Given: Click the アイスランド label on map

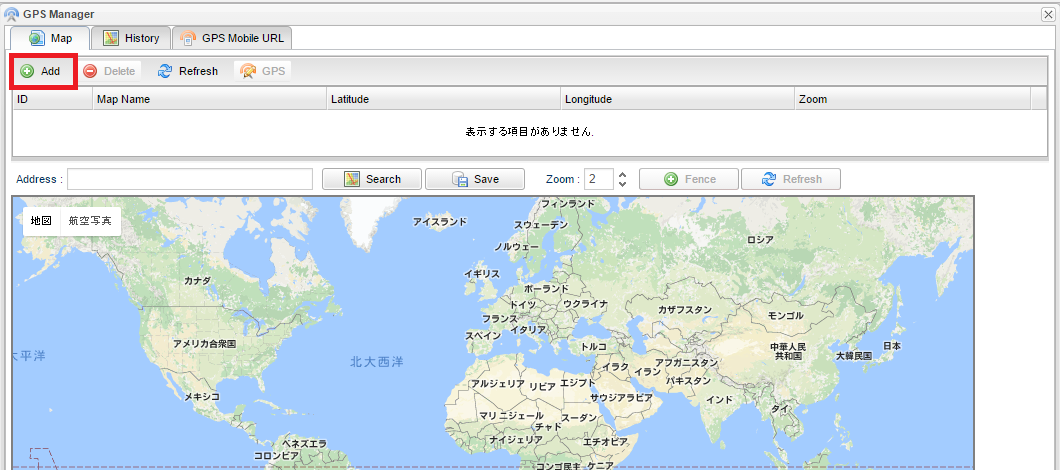Looking at the screenshot, I should click(440, 222).
